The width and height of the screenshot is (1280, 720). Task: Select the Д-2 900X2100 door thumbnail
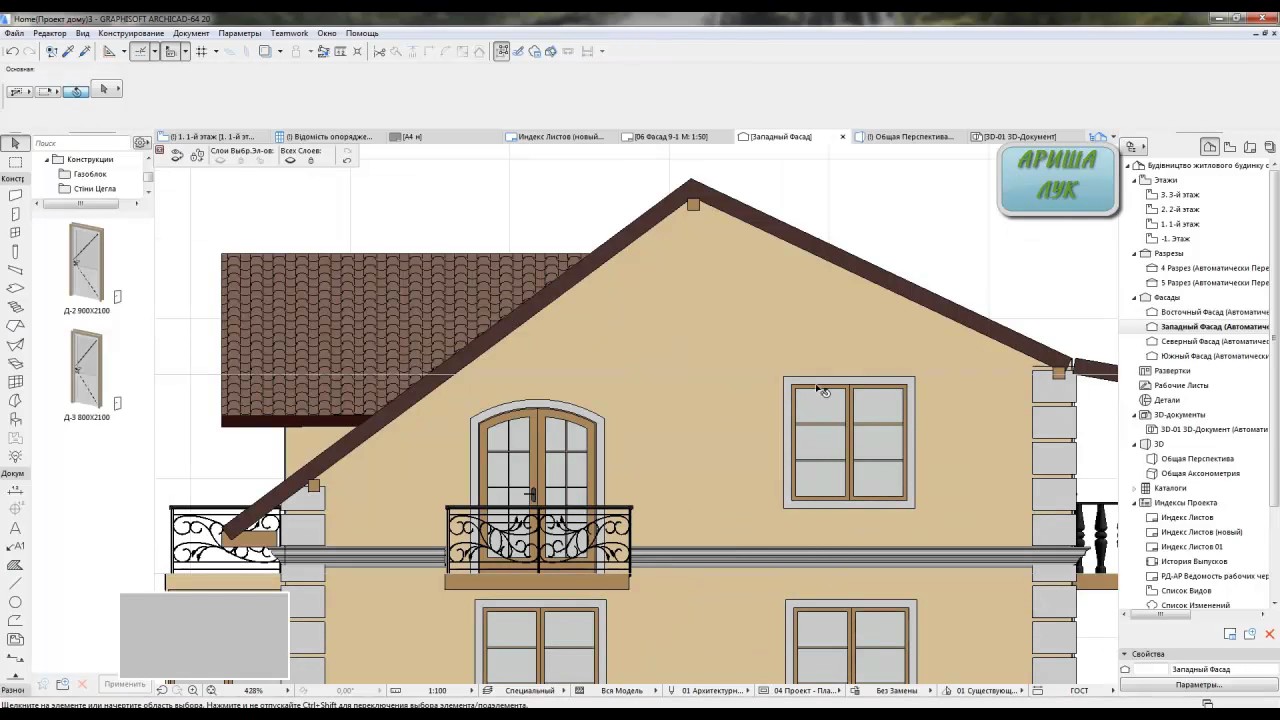pos(86,262)
